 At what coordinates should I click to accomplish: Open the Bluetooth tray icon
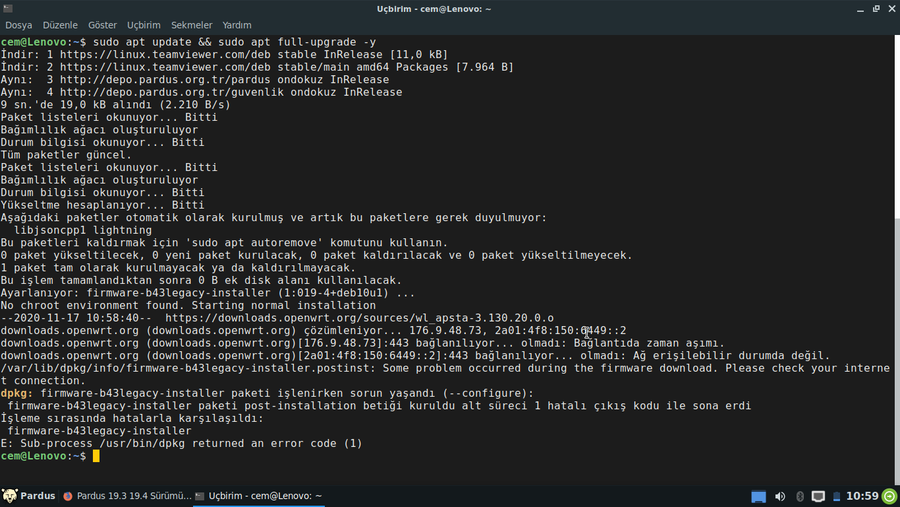800,497
